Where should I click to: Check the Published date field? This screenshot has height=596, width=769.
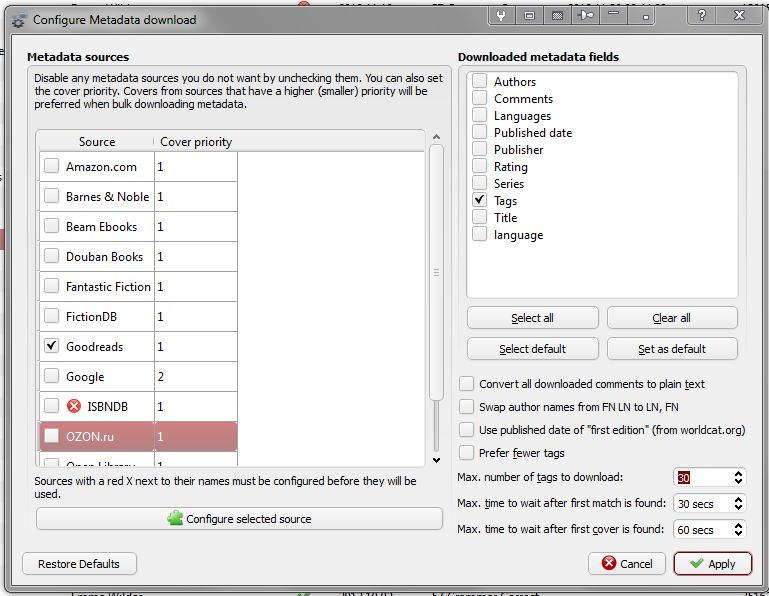[x=480, y=132]
